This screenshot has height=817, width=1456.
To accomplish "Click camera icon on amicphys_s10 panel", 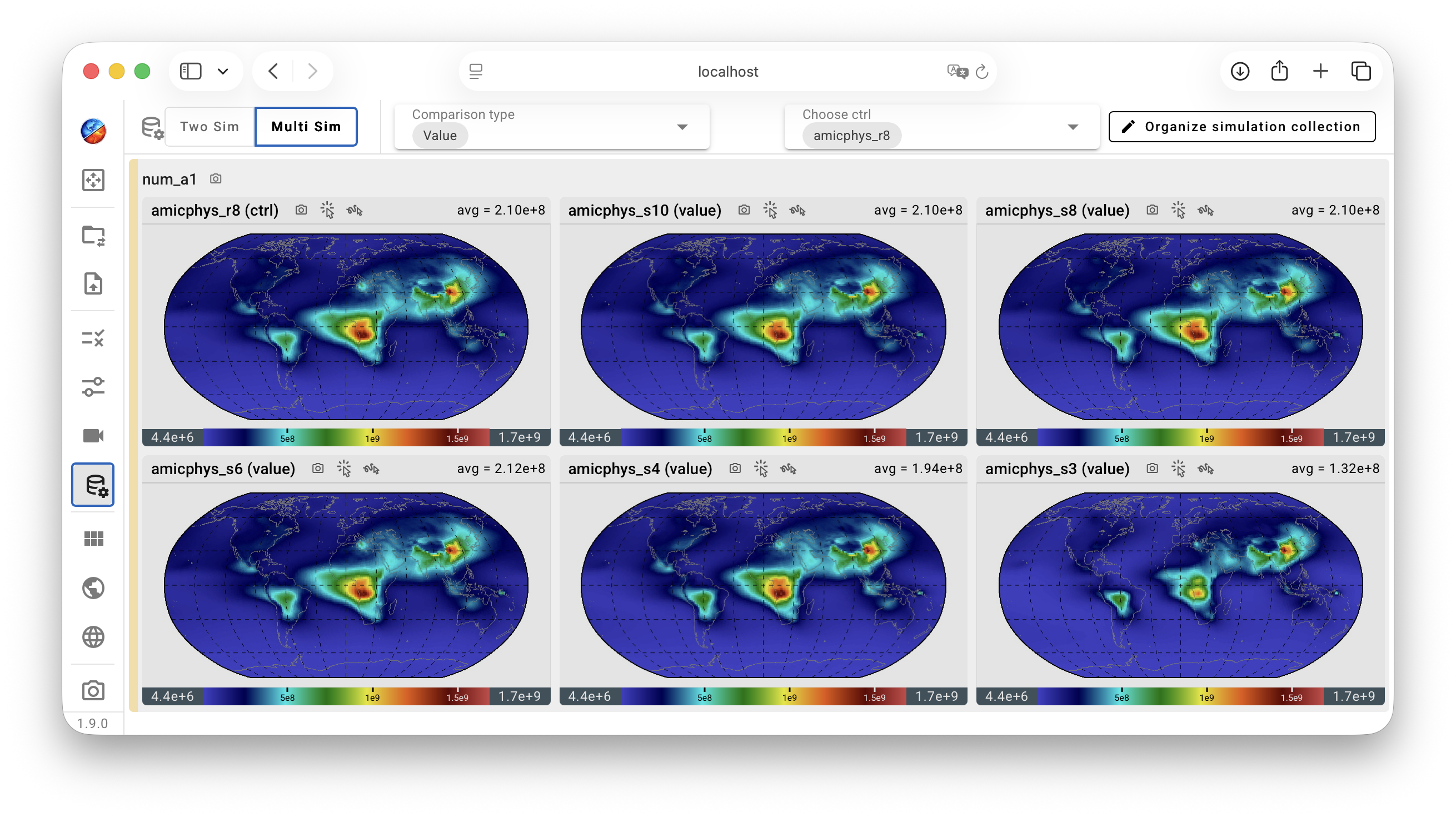I will click(x=744, y=210).
